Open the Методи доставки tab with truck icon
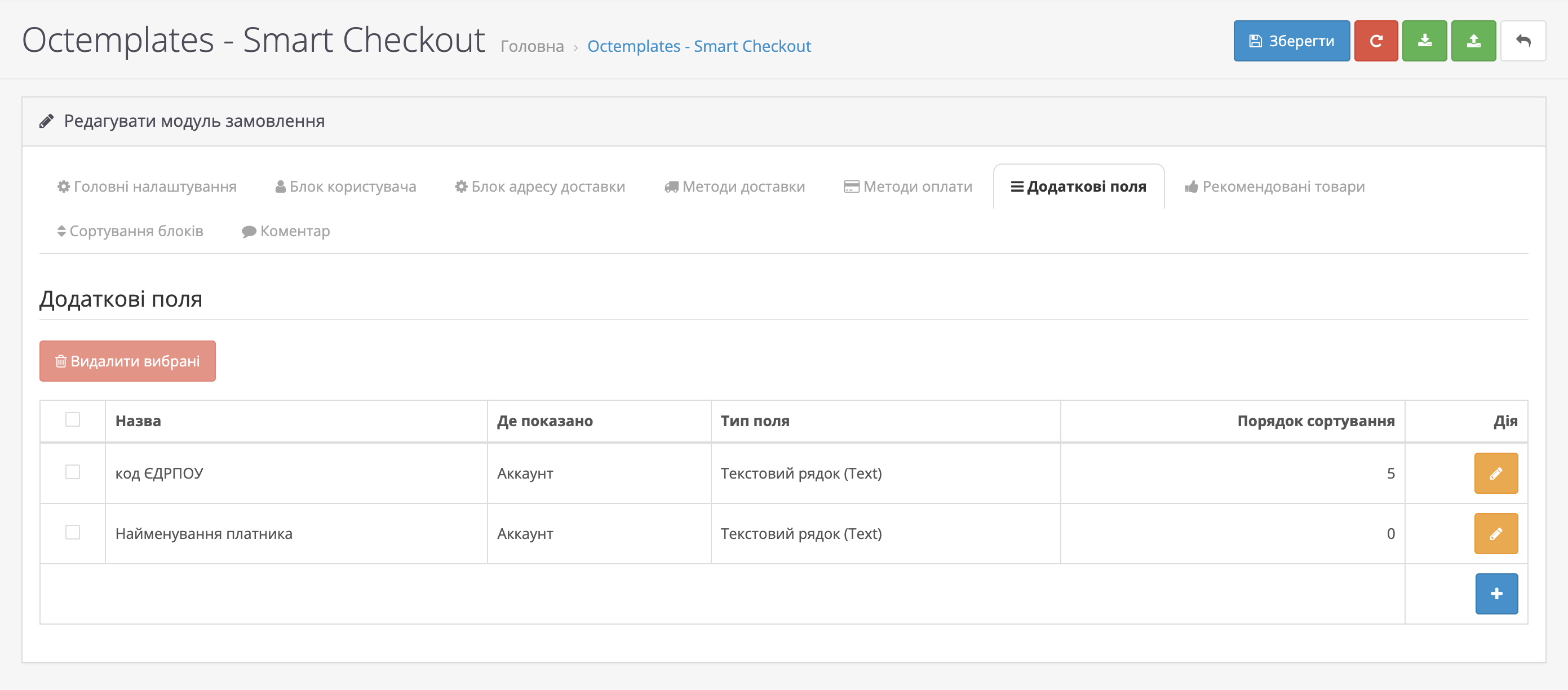This screenshot has width=1568, height=690. pos(735,187)
